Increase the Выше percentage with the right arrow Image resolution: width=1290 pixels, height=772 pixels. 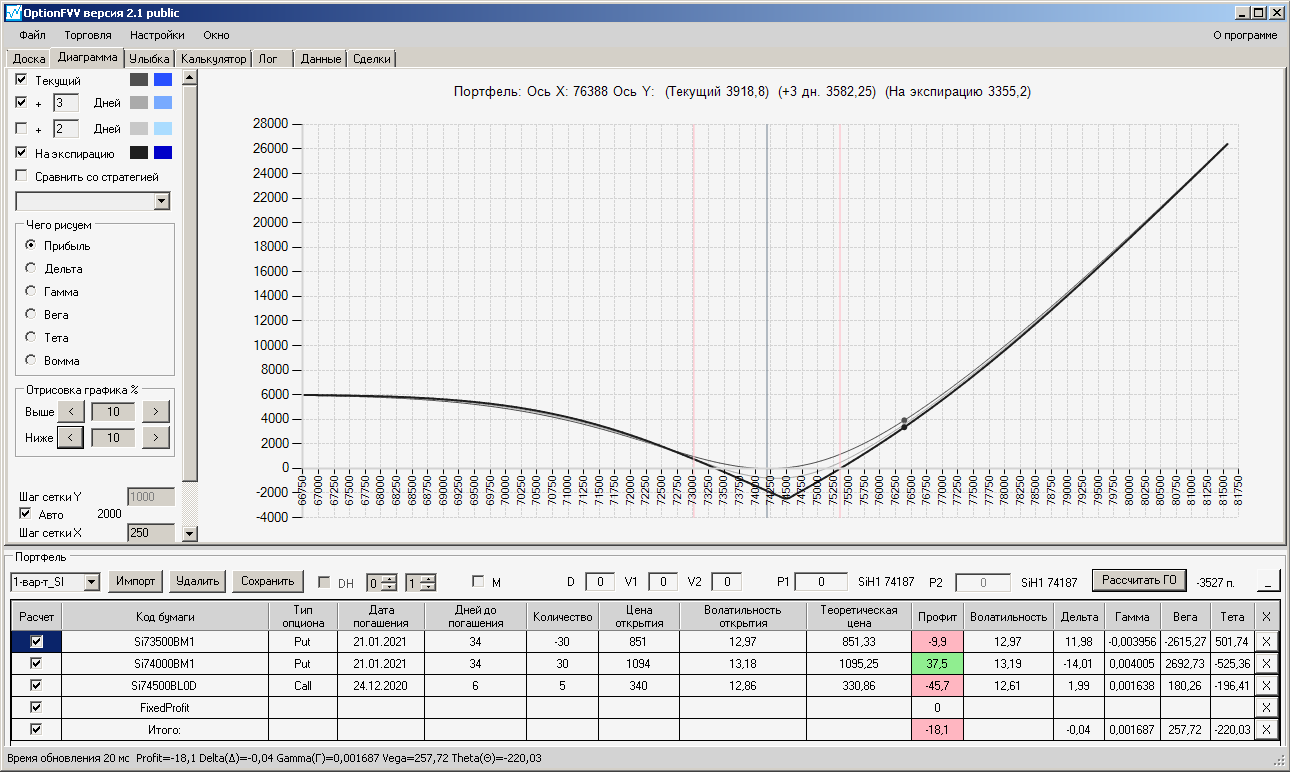156,411
